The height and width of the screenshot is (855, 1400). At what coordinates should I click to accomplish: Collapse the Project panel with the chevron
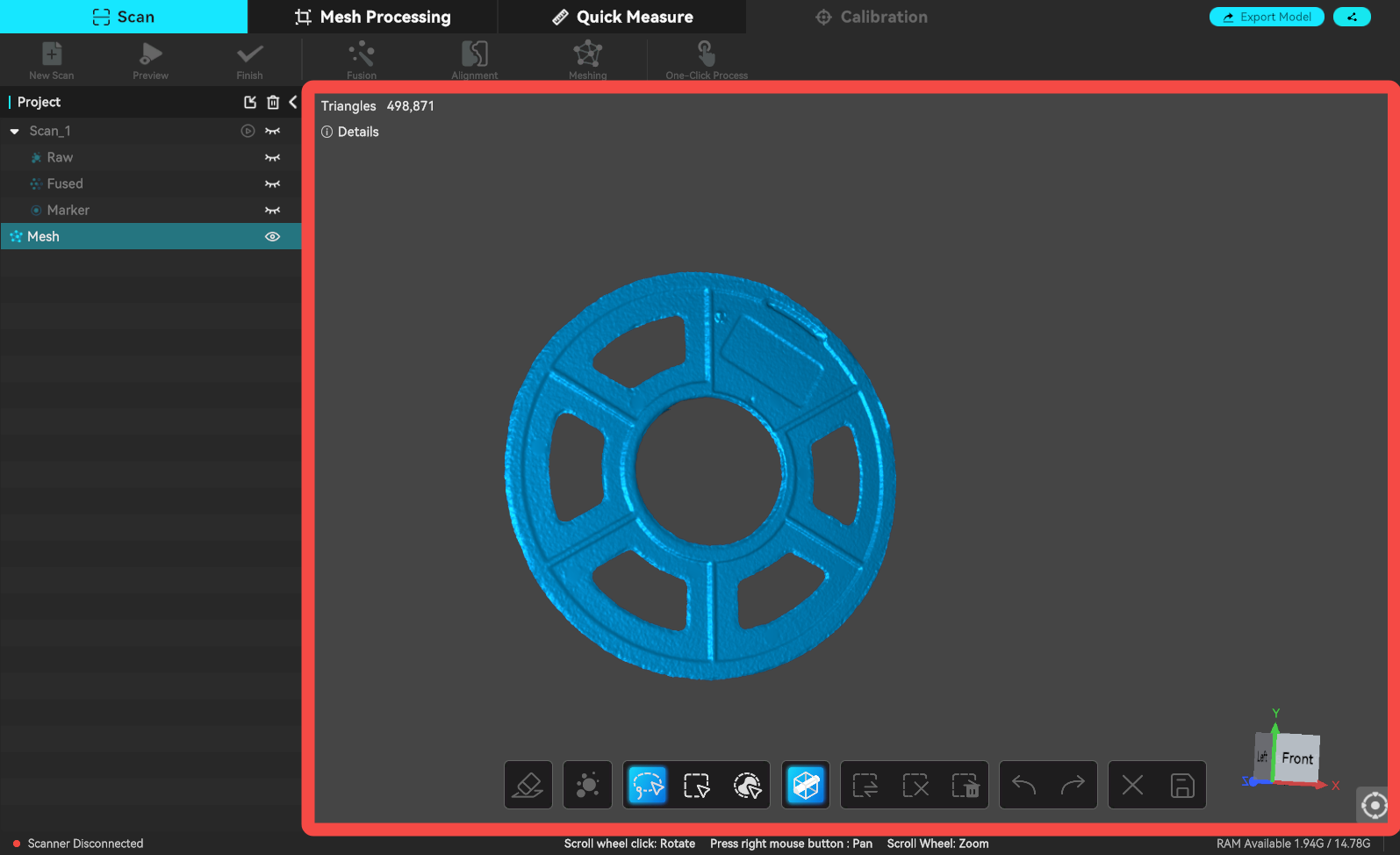click(x=293, y=103)
